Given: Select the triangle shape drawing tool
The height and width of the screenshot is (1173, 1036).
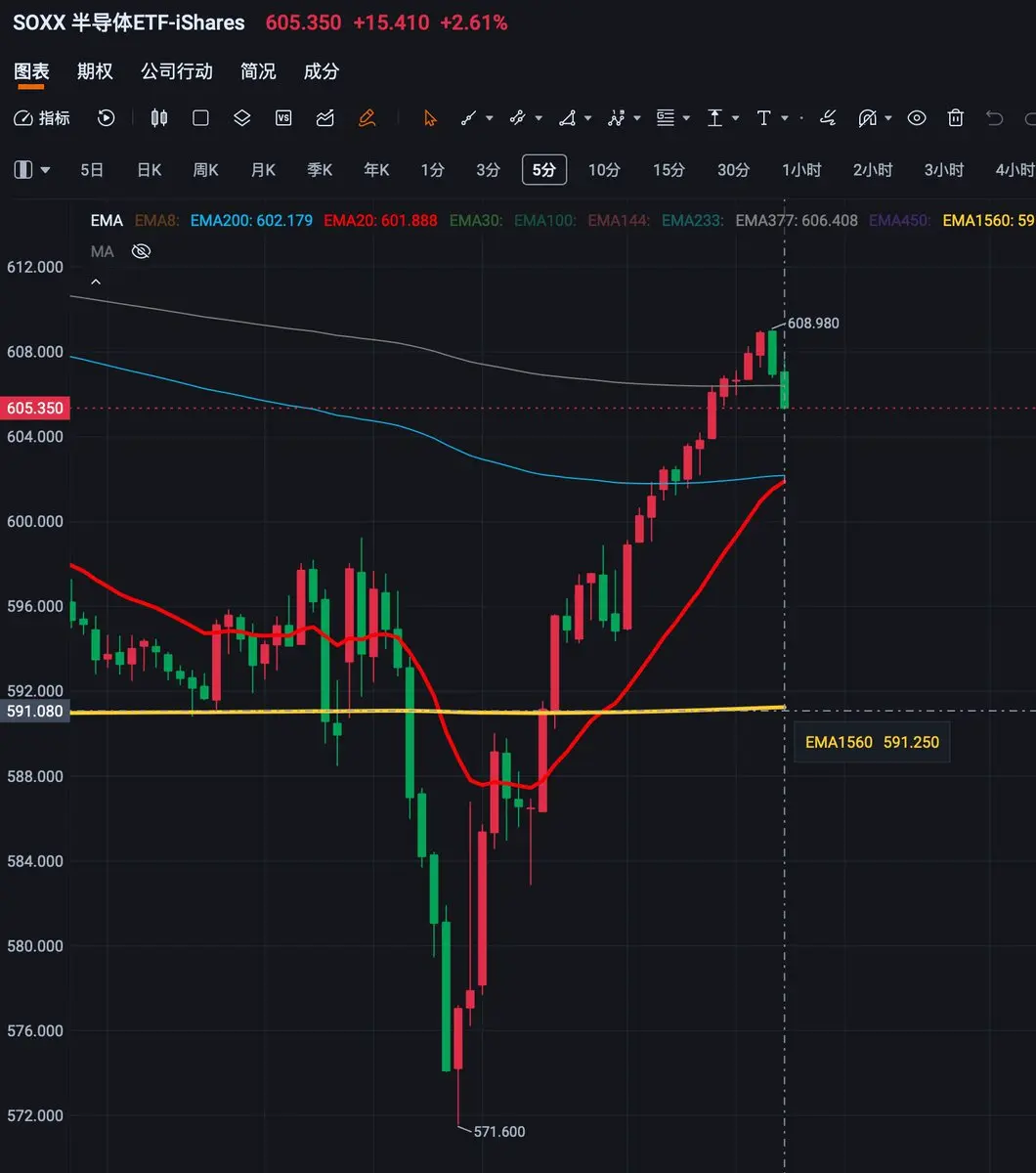Looking at the screenshot, I should [x=567, y=118].
